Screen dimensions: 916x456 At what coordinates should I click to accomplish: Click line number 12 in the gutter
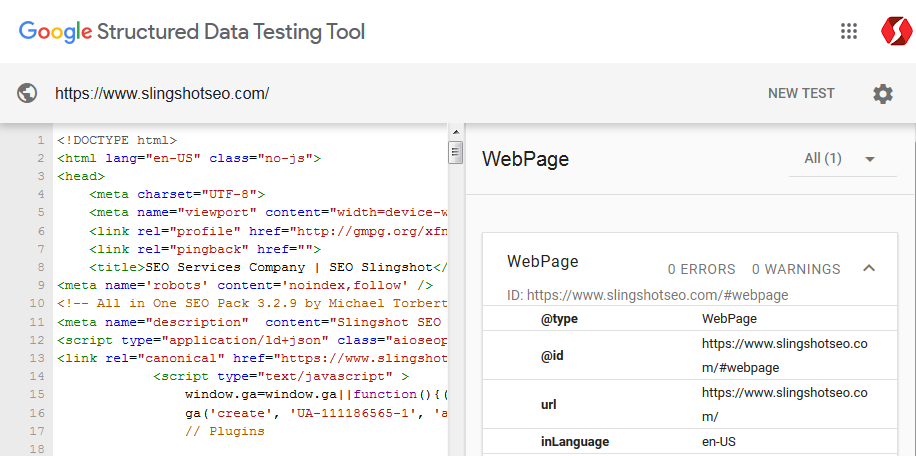[38, 340]
